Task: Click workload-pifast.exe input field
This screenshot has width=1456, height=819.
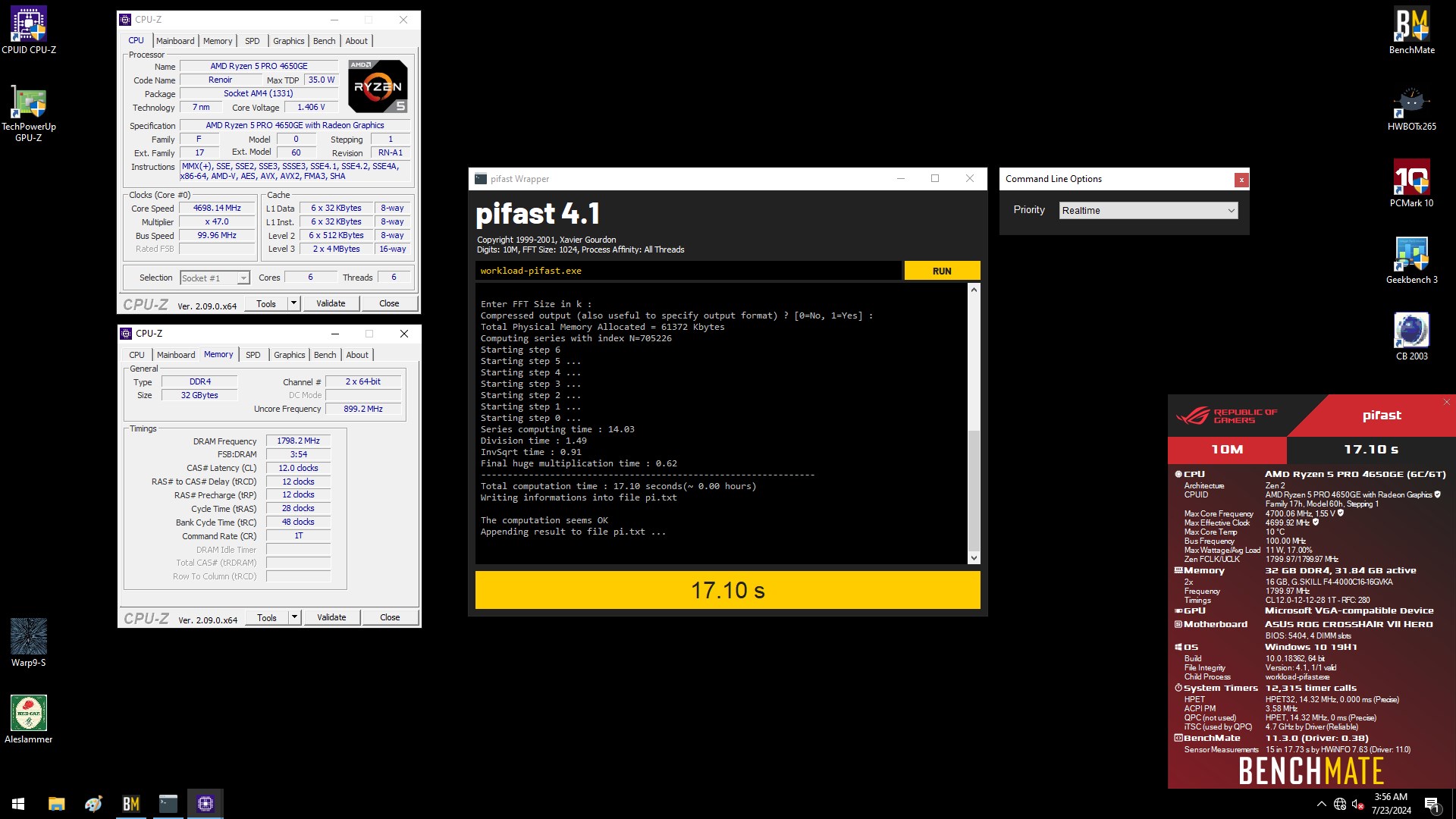Action: tap(689, 271)
